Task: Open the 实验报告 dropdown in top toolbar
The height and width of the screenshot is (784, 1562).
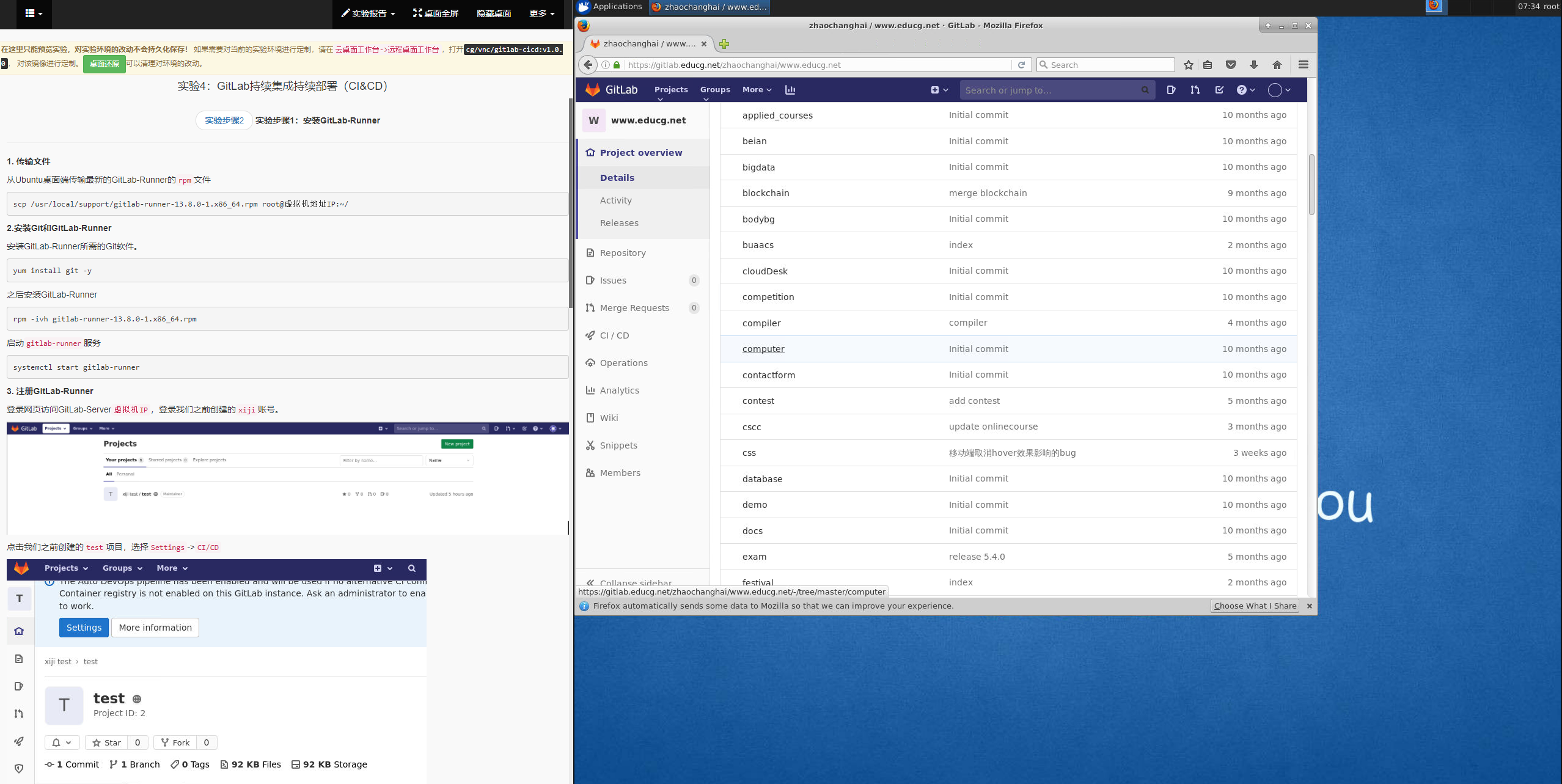Action: (x=368, y=13)
